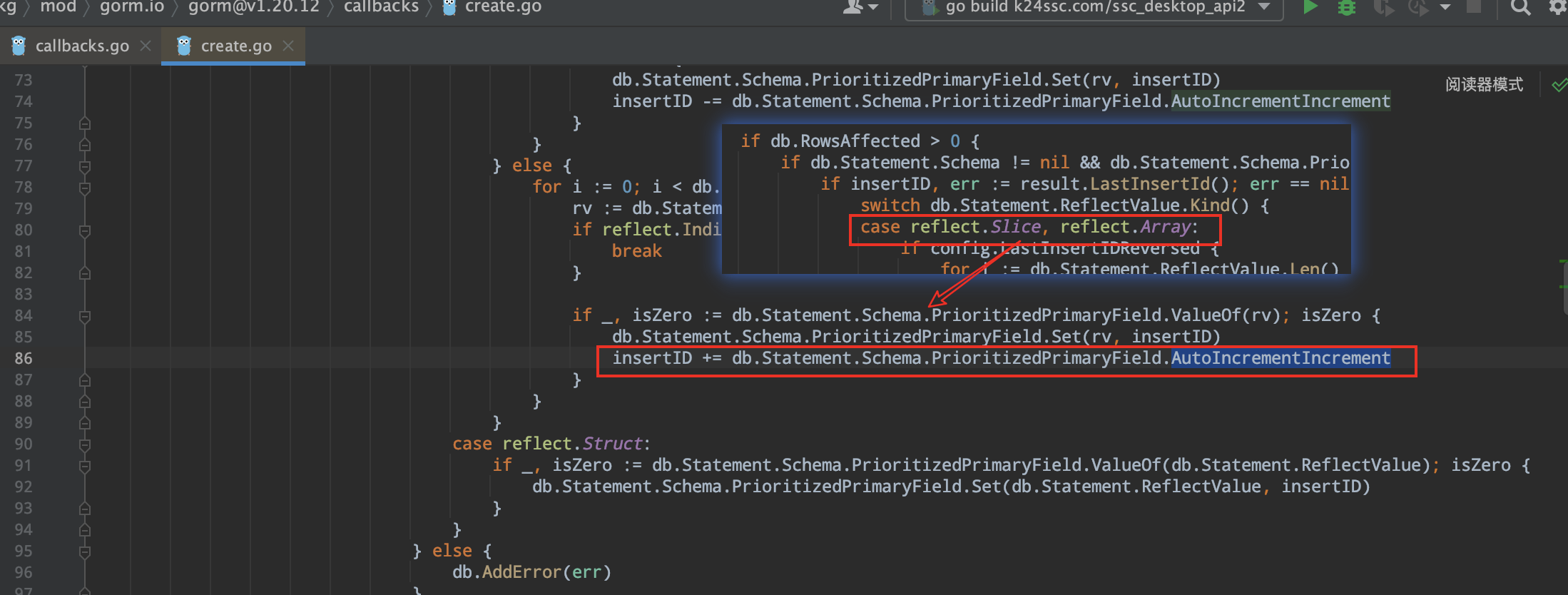The width and height of the screenshot is (1568, 595).
Task: Run the program with the green play icon
Action: [x=1310, y=7]
